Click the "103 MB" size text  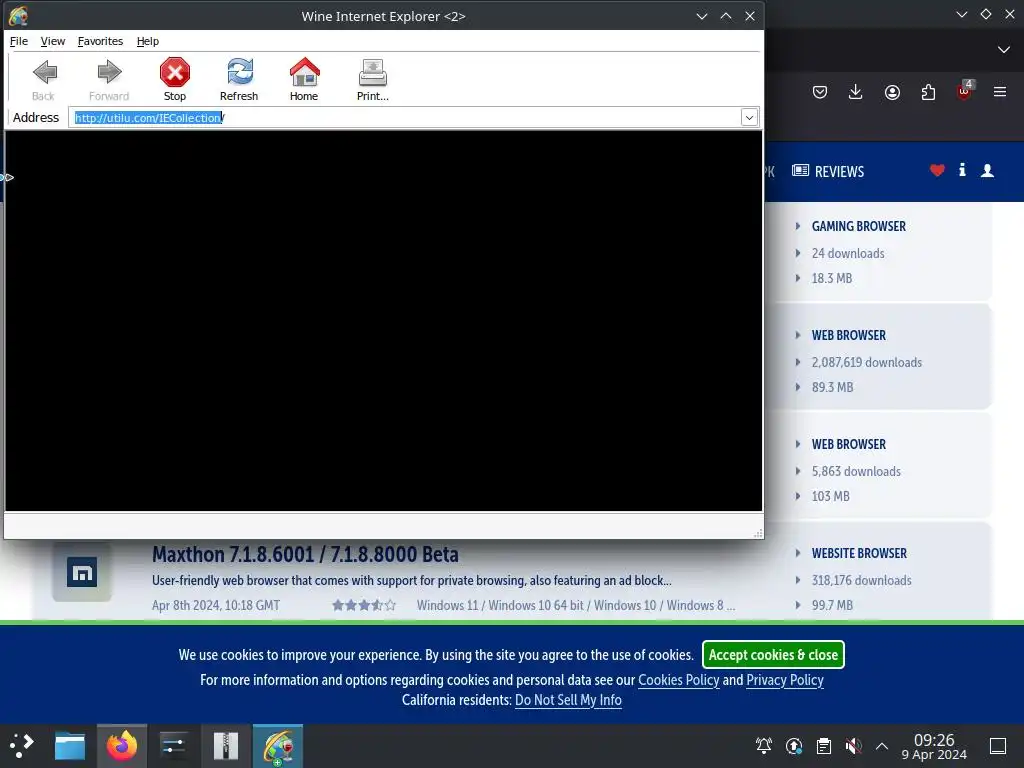click(830, 496)
